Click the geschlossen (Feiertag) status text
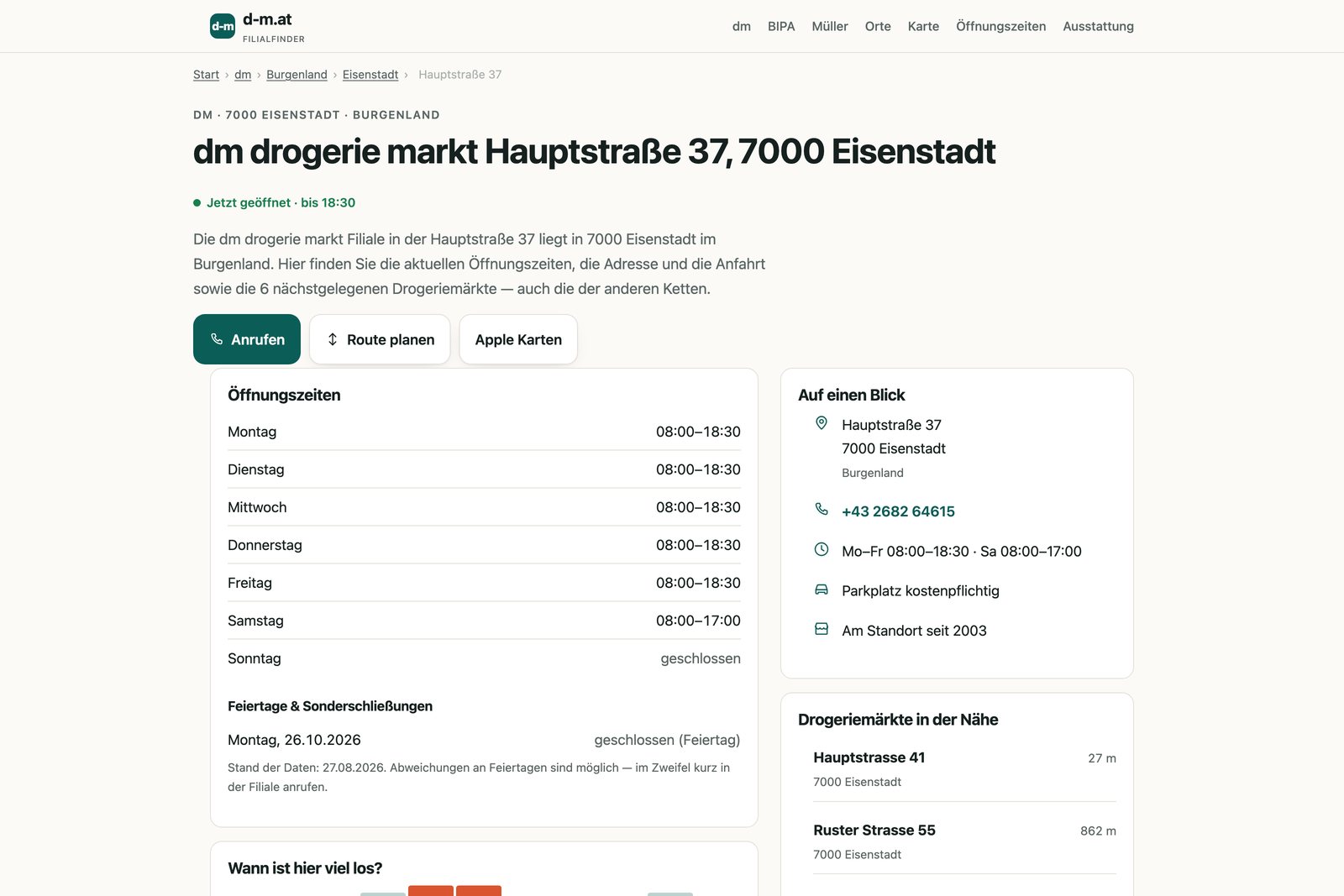 [667, 740]
